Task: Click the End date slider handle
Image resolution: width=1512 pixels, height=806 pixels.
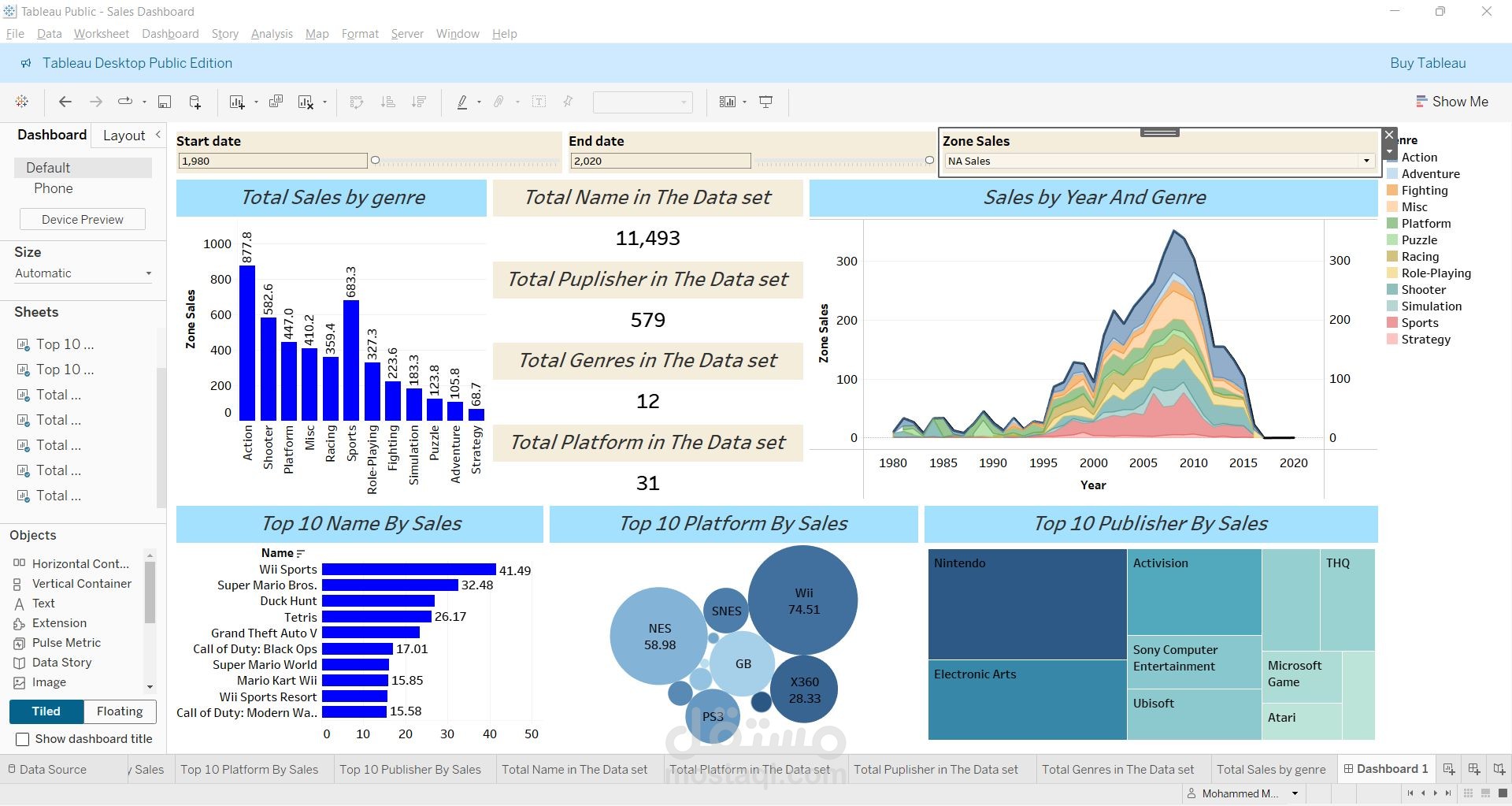Action: tap(929, 161)
